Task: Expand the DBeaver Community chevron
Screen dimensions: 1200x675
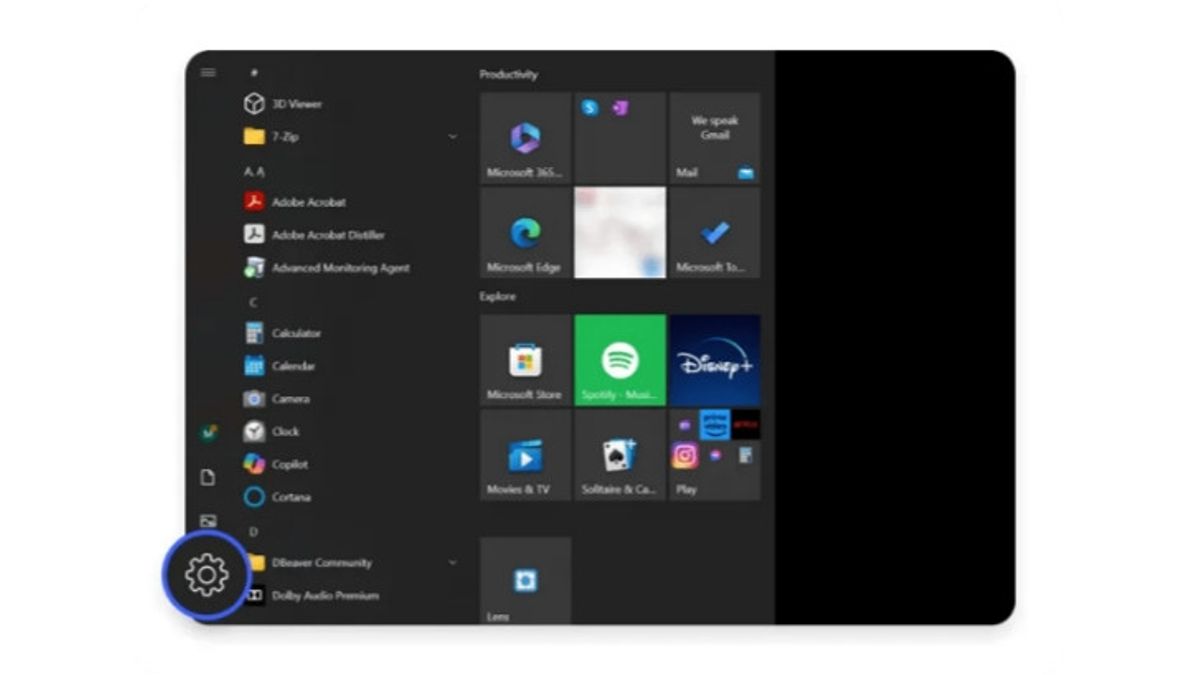Action: coord(453,563)
